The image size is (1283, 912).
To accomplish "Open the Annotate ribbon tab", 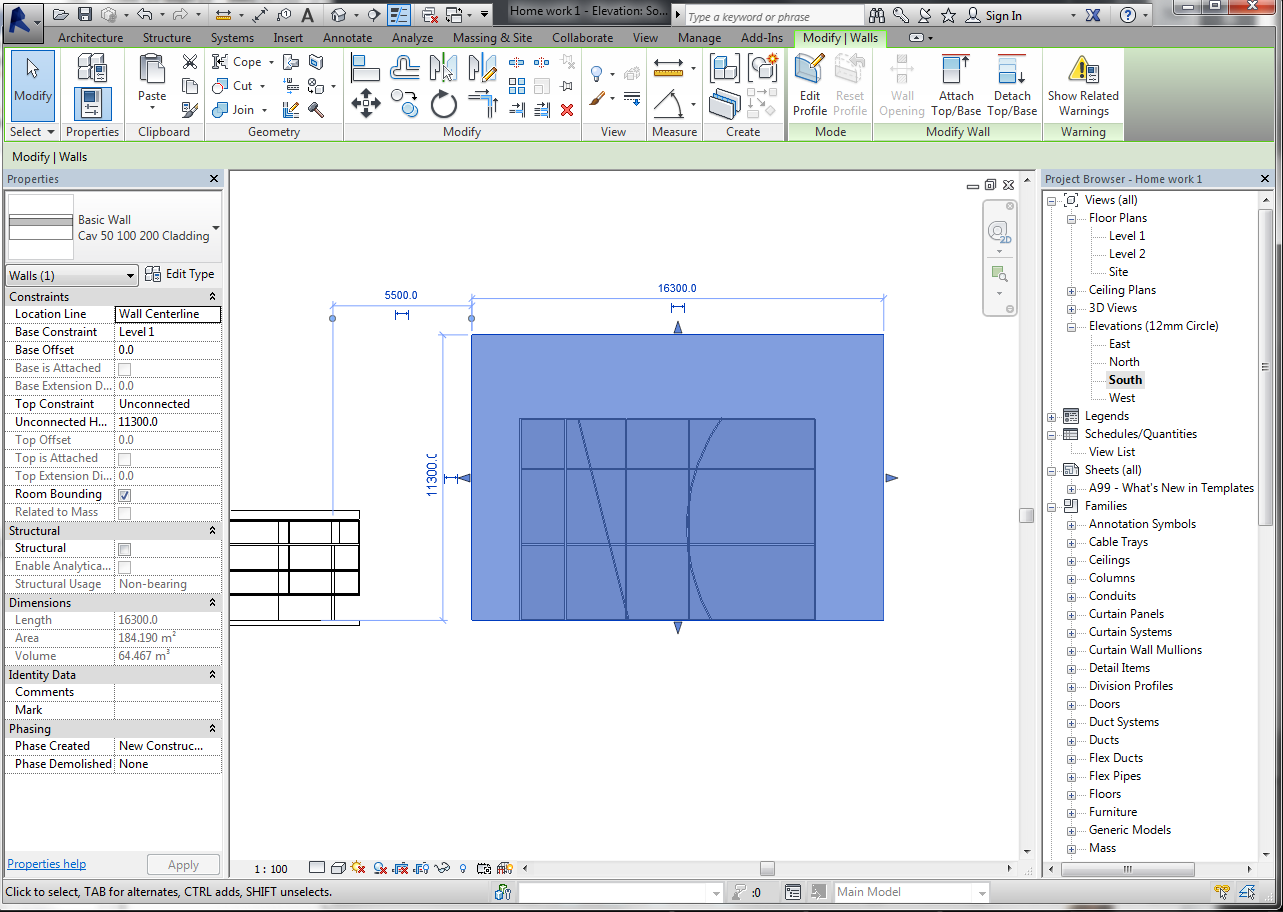I will click(x=347, y=37).
